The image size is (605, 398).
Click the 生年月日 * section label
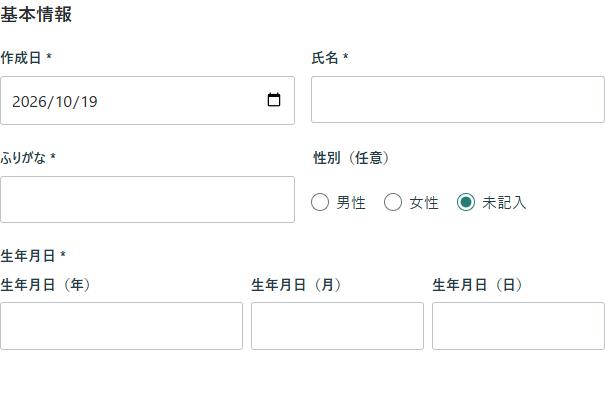coord(33,256)
